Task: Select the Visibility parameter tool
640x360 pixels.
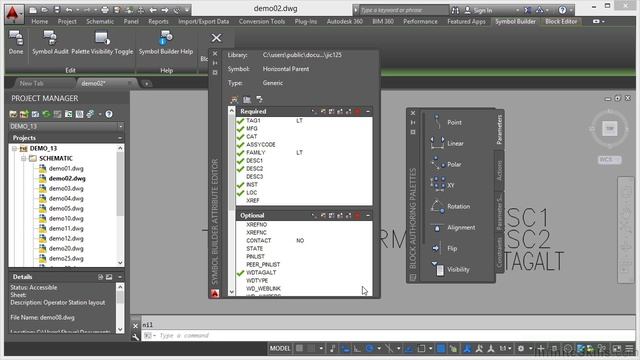Action: (x=450, y=269)
